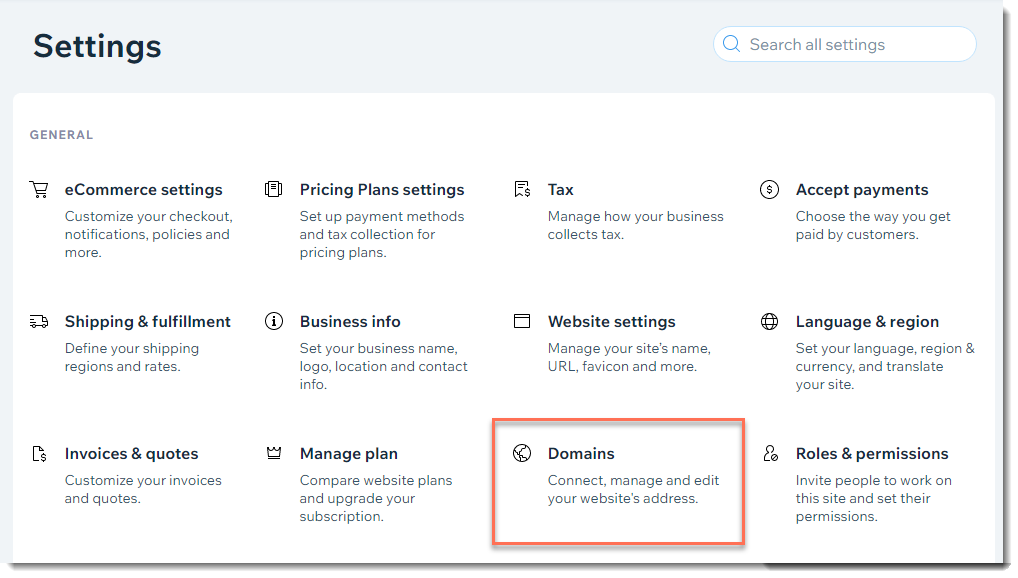Click the Website settings window icon

[x=522, y=321]
